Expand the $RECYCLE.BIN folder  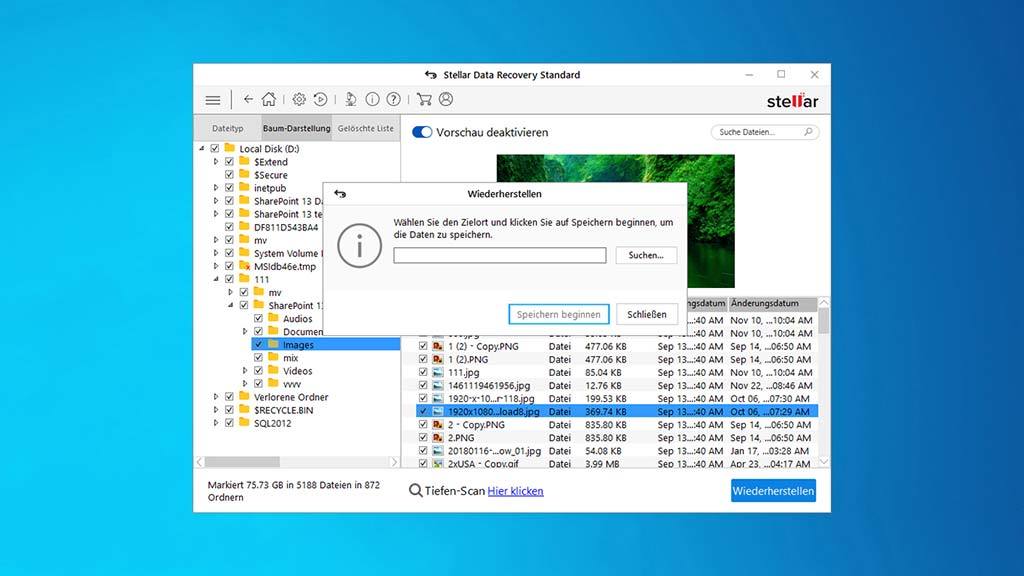(x=215, y=410)
